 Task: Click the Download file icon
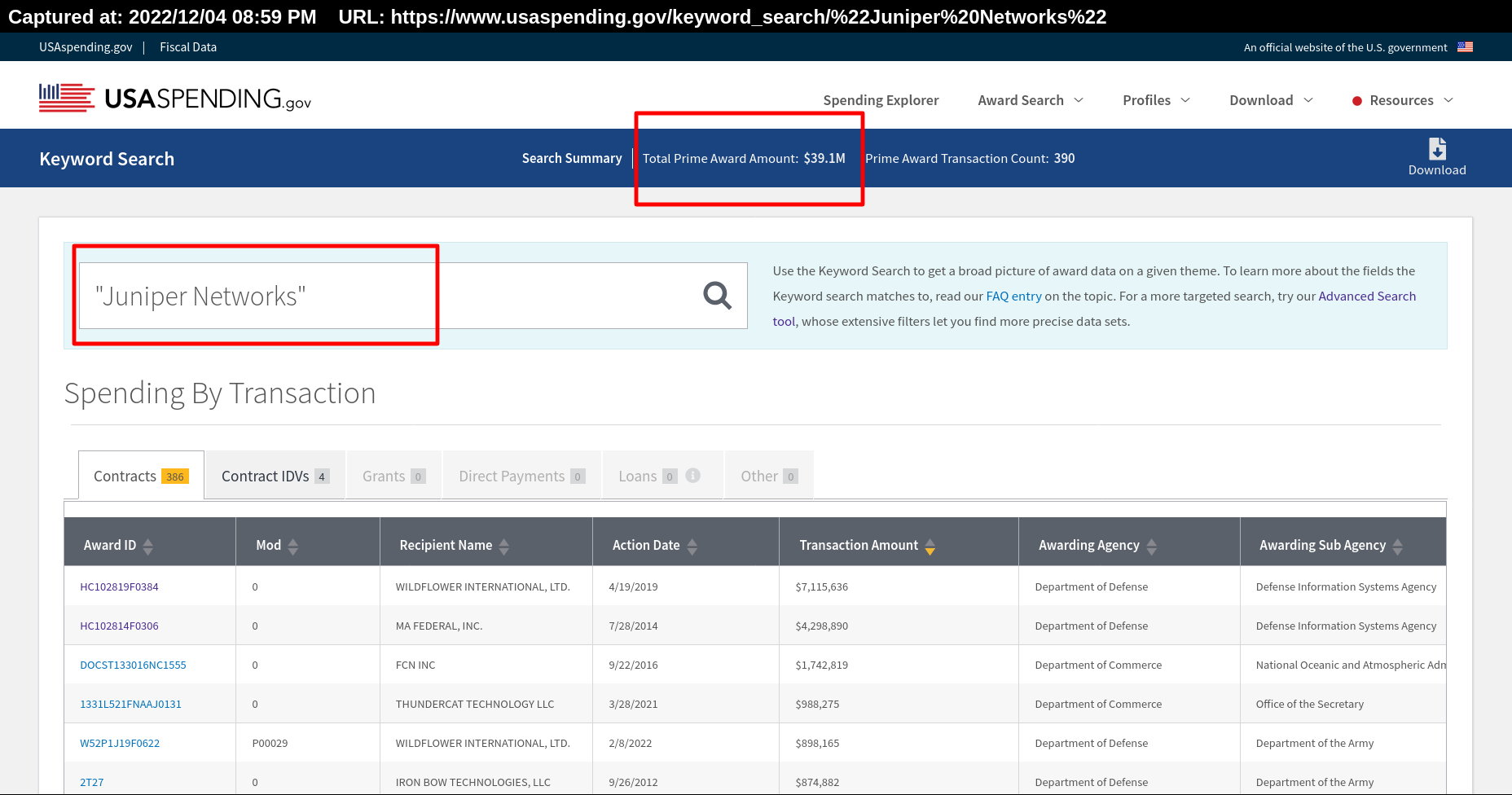coord(1437,149)
